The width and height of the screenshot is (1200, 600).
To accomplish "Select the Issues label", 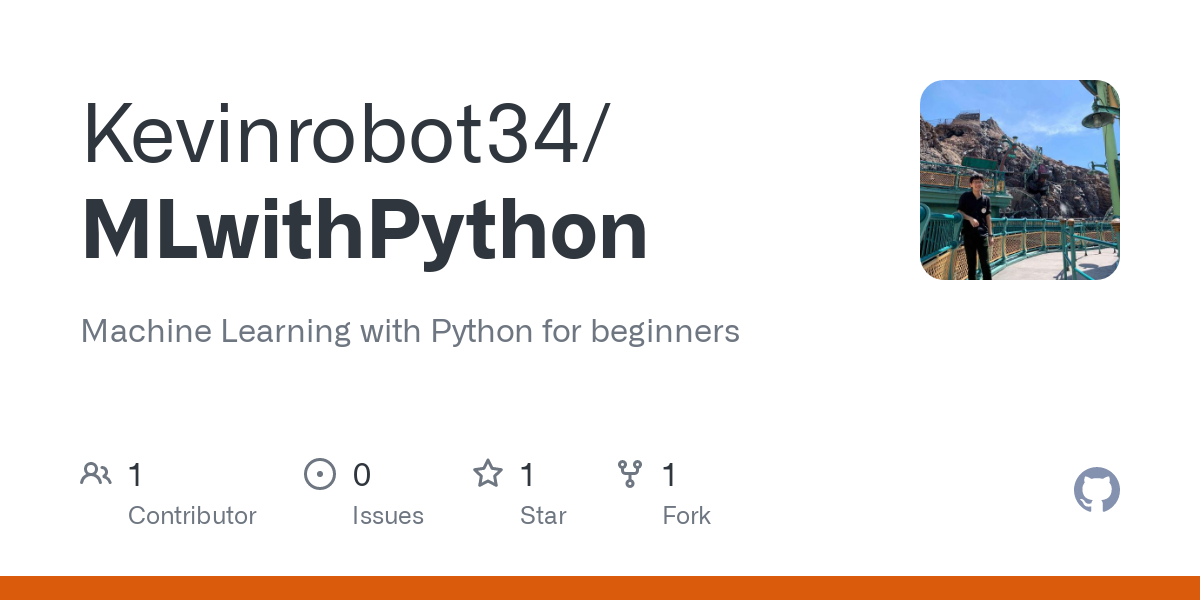I will tap(388, 516).
